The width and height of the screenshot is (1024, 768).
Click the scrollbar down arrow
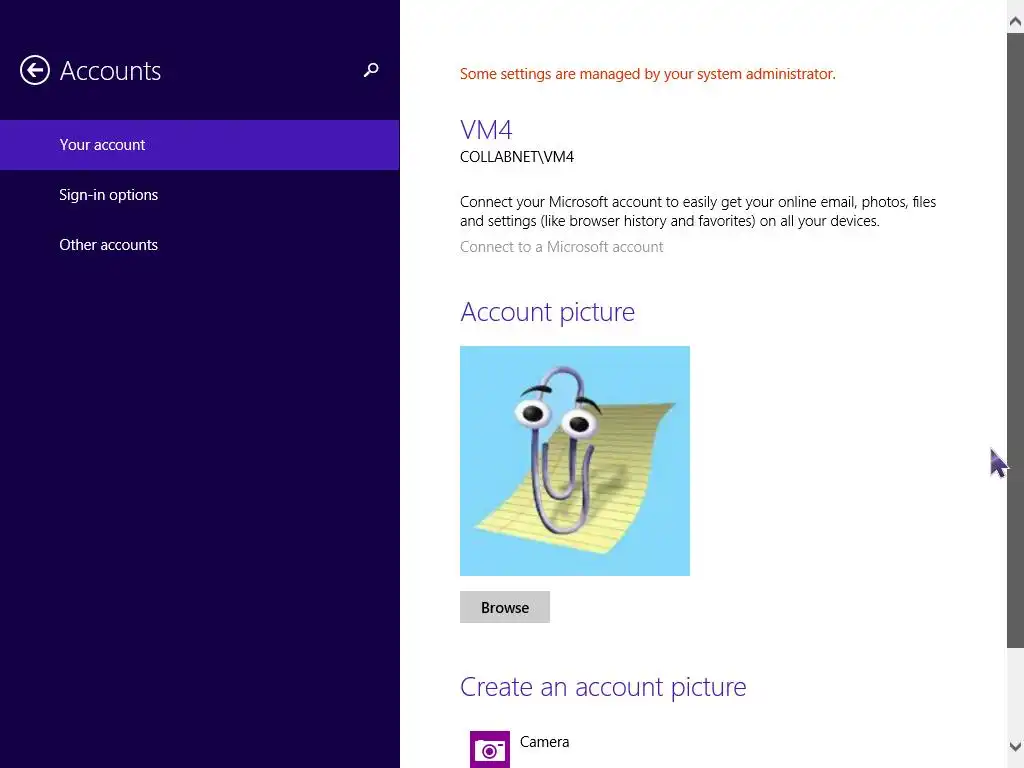[x=1015, y=746]
